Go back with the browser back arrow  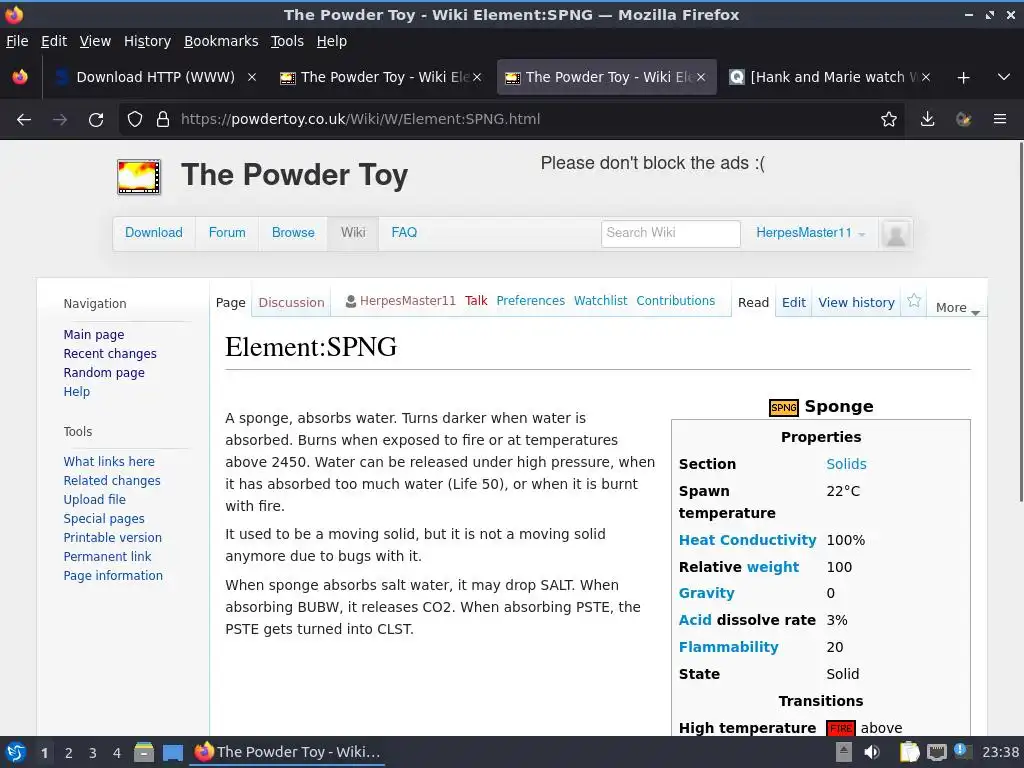click(24, 120)
